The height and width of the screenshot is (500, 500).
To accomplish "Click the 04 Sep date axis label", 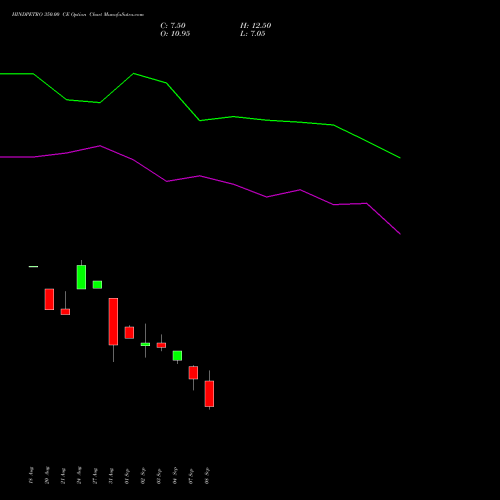I will 175,475.
